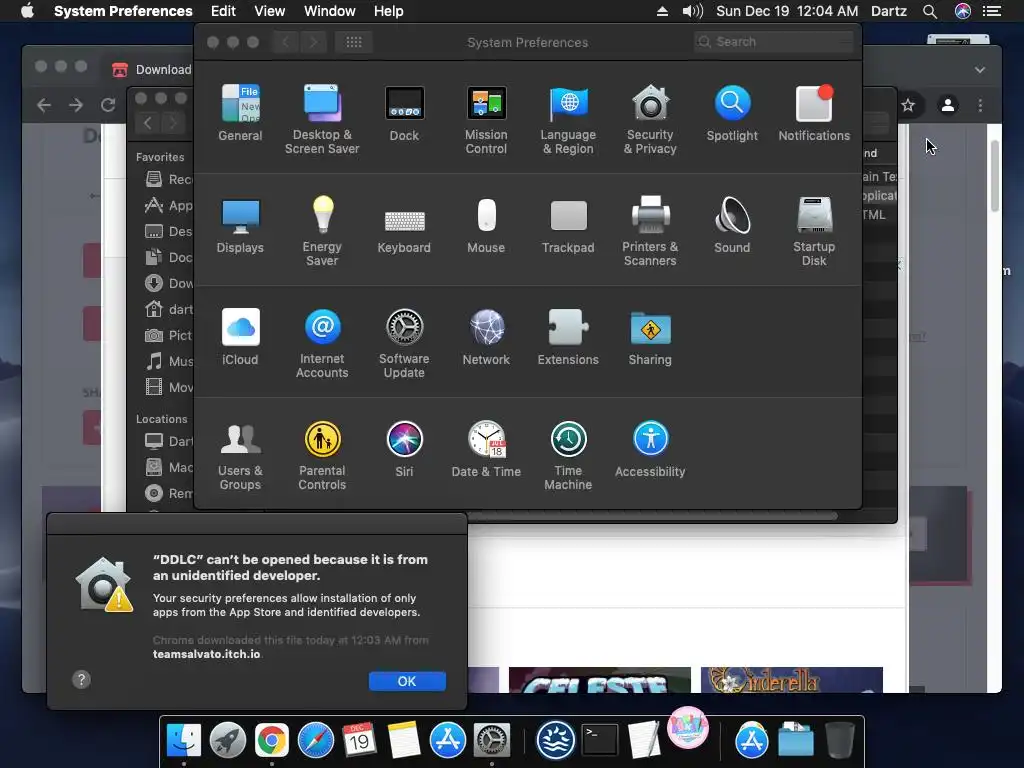Open Internet Accounts preferences
This screenshot has height=768, width=1024.
pyautogui.click(x=322, y=343)
